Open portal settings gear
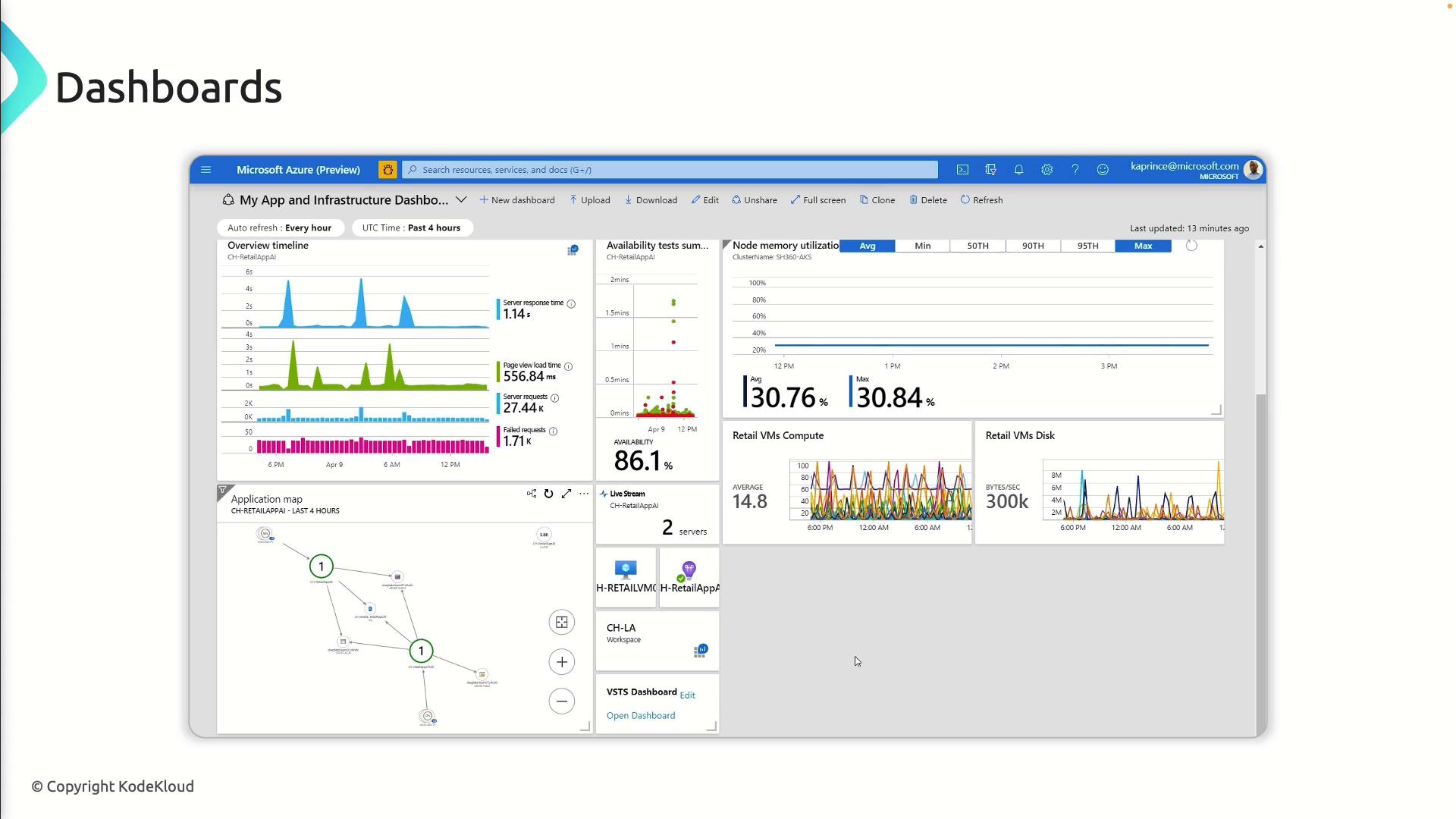Screen dimensions: 1456x819 1046,170
